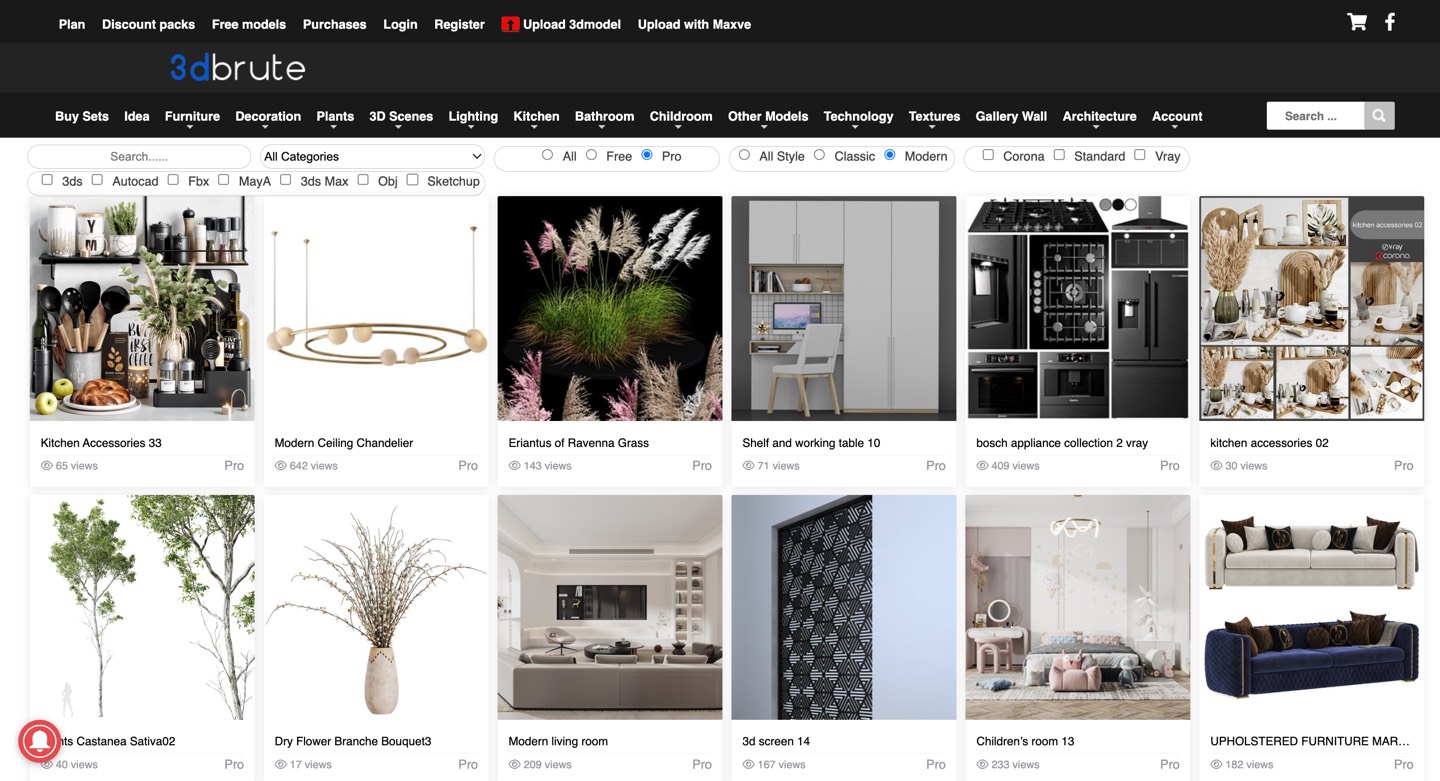Tick the Sketchup format checkbox
This screenshot has height=781, width=1440.
pos(412,180)
